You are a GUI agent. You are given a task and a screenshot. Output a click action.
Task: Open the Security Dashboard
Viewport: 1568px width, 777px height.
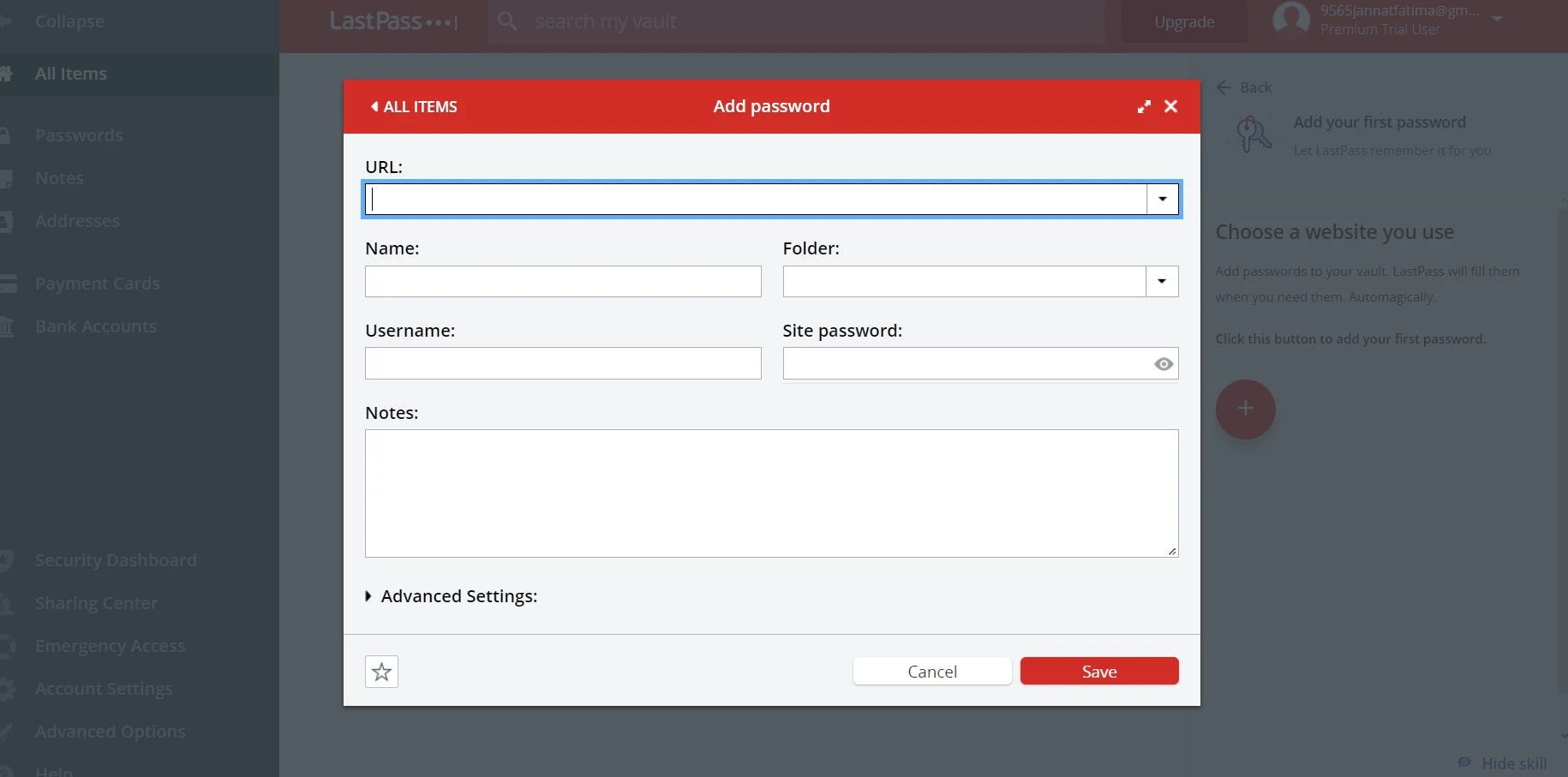coord(116,559)
